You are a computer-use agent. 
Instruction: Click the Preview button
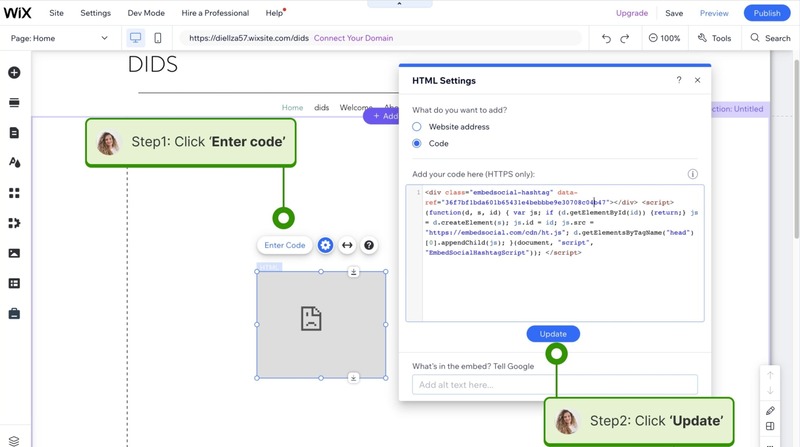point(714,13)
